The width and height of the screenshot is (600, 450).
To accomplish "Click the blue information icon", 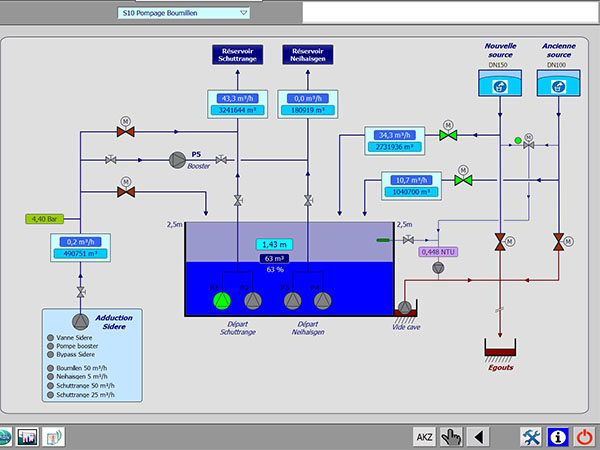I will coord(558,437).
